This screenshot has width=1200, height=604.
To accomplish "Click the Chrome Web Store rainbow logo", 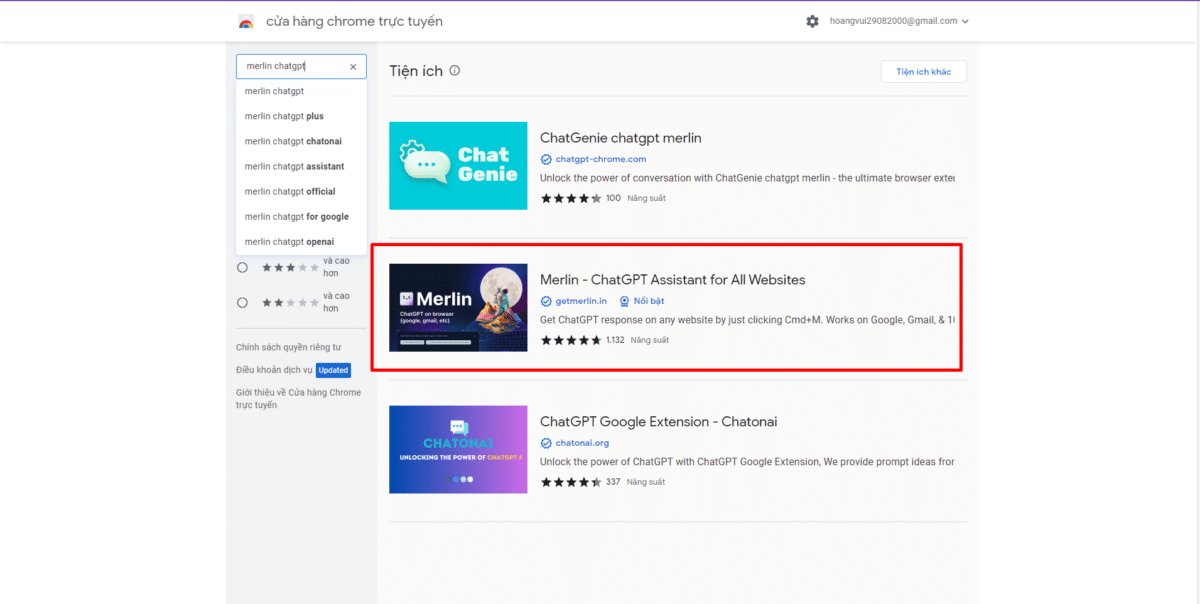I will 246,21.
